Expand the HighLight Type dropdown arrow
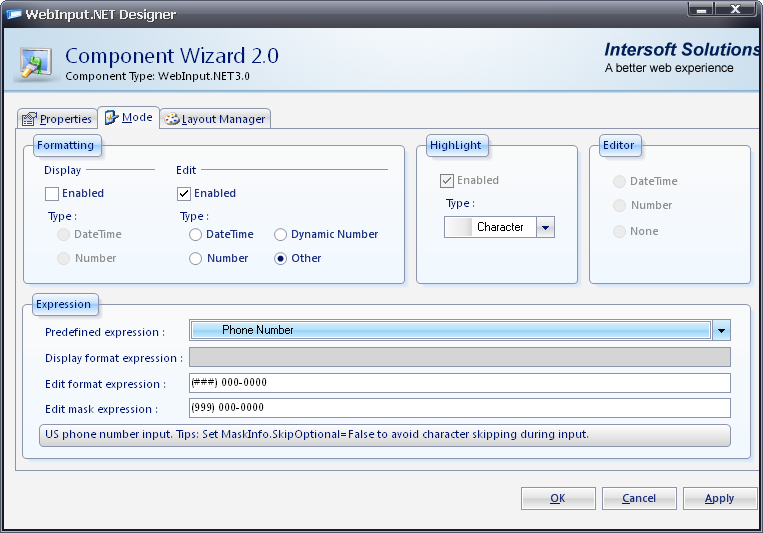Screen dimensions: 763x533 (x=545, y=228)
